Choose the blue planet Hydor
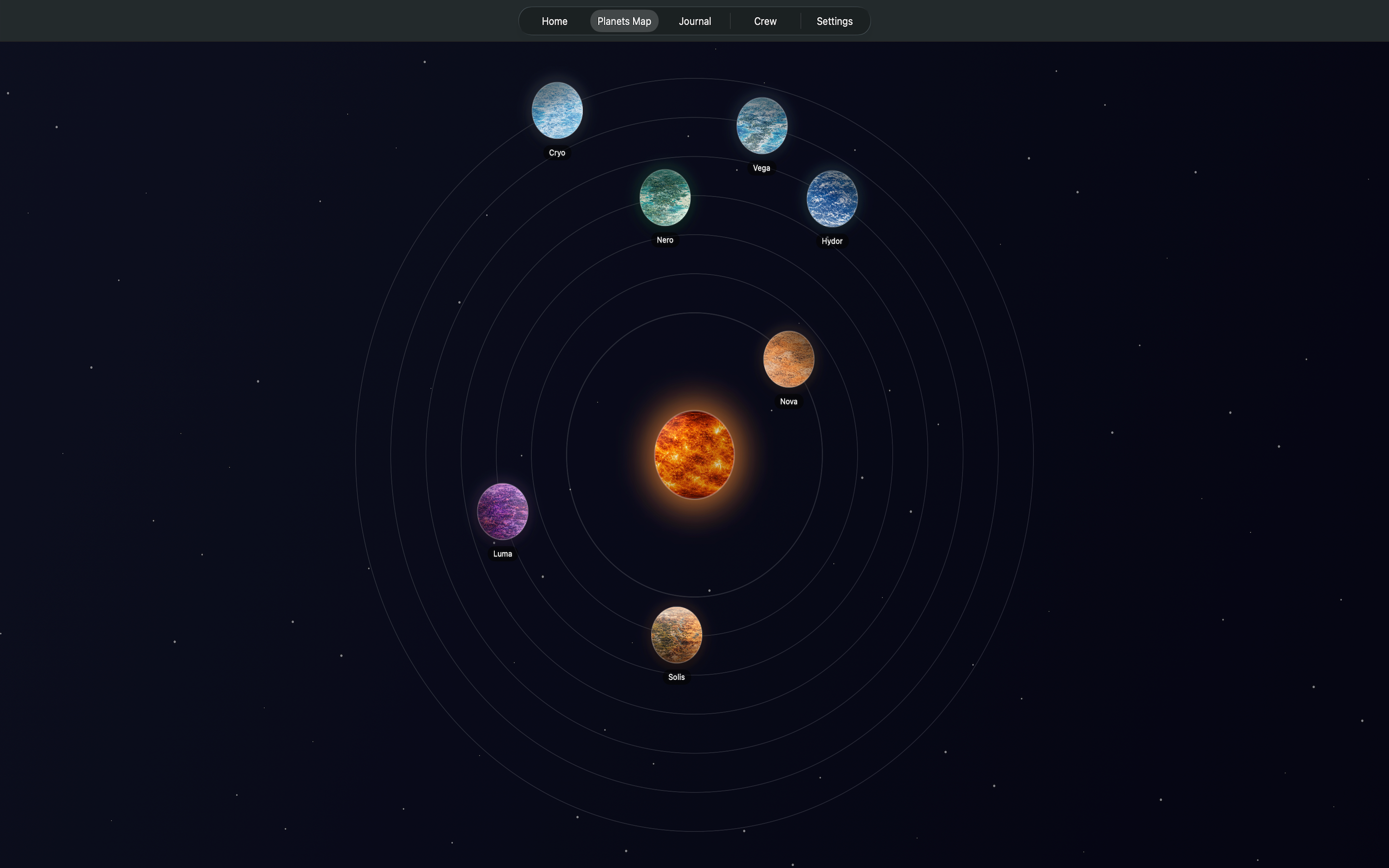This screenshot has width=1389, height=868. coord(831,199)
